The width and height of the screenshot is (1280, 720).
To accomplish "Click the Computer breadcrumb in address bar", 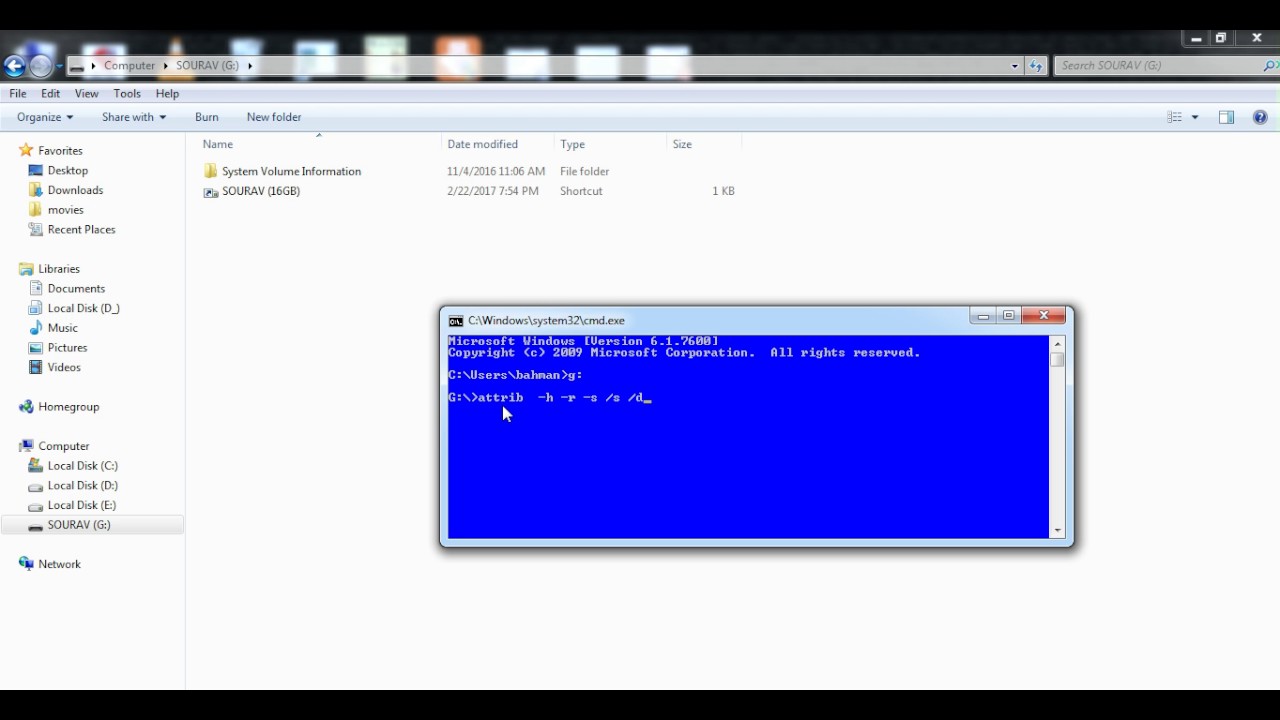I will (x=130, y=66).
